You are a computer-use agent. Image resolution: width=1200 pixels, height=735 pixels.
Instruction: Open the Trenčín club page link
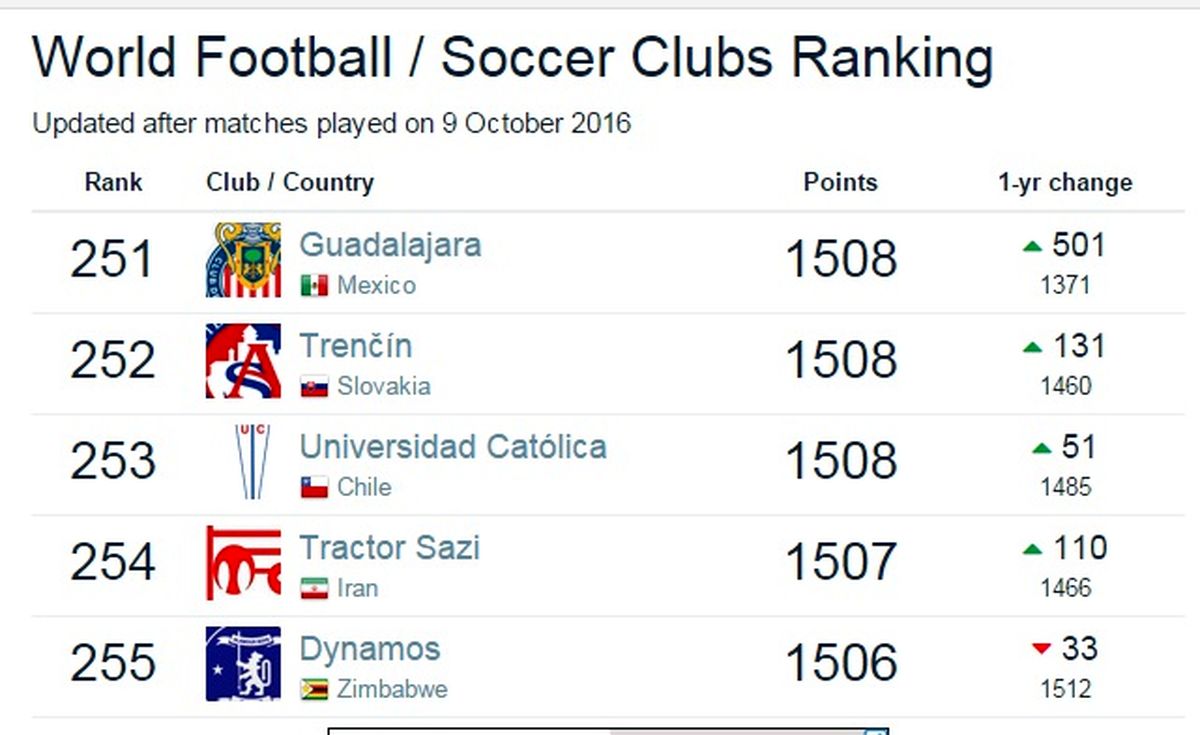click(x=355, y=346)
